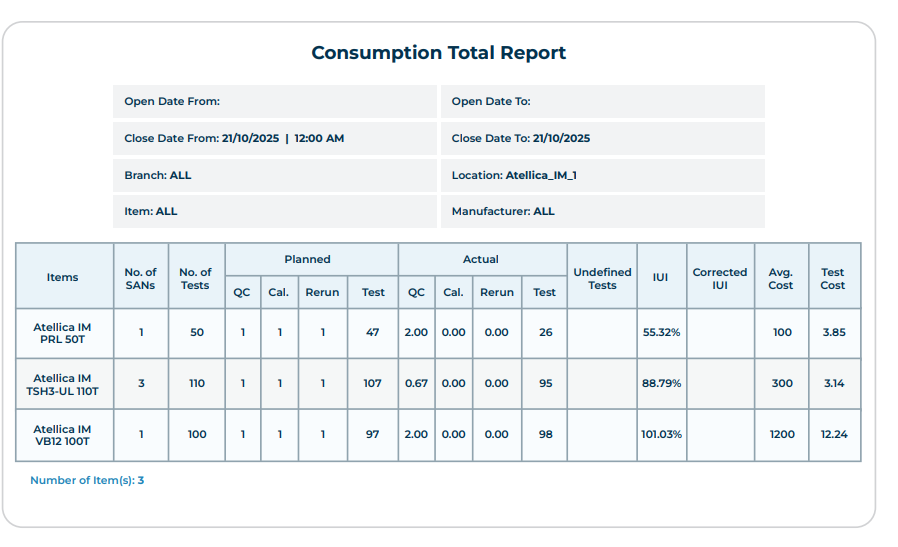Click the 101.03% IUI value
The width and height of the screenshot is (898, 547).
(661, 435)
